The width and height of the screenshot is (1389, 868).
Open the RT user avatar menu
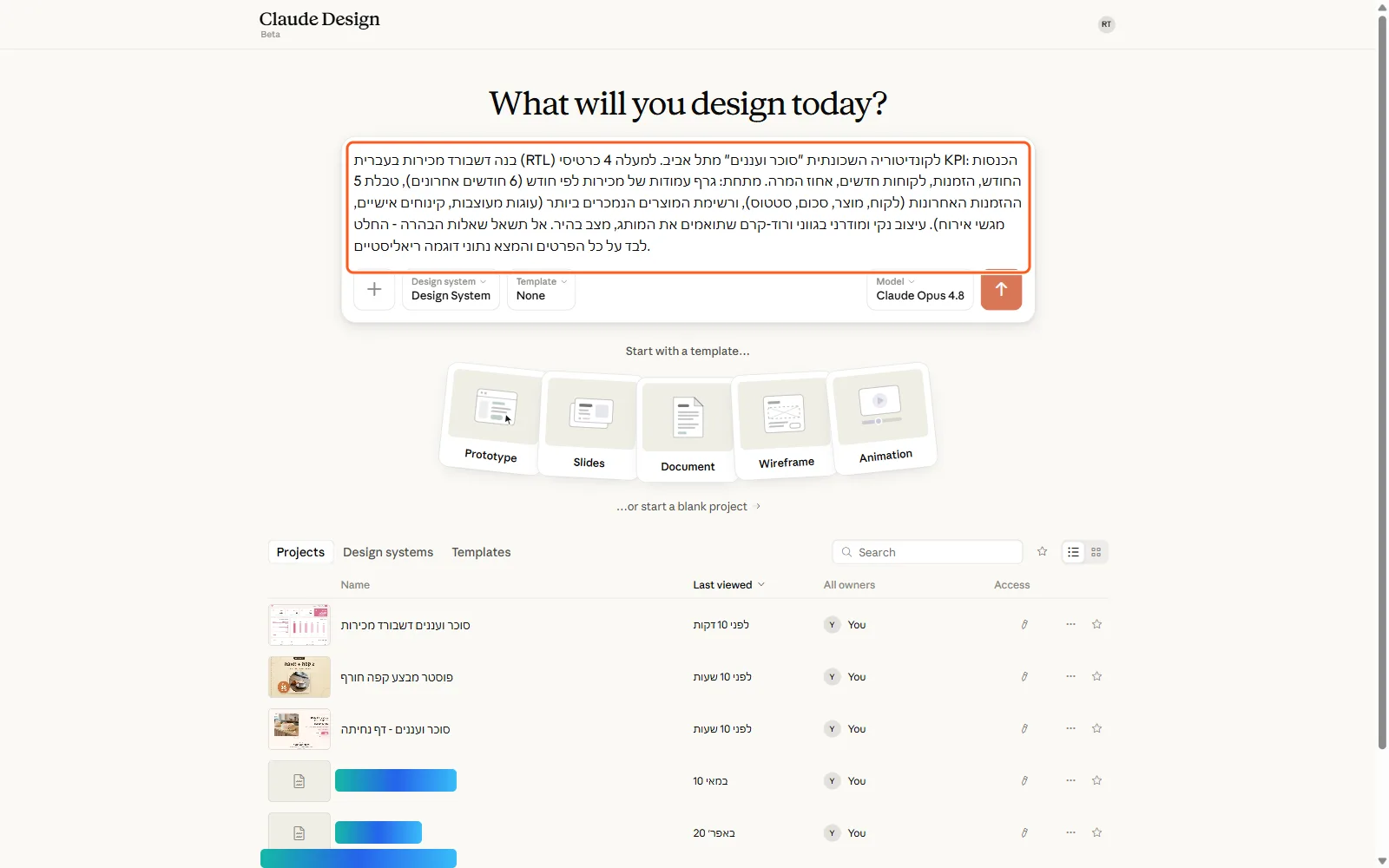(x=1106, y=24)
